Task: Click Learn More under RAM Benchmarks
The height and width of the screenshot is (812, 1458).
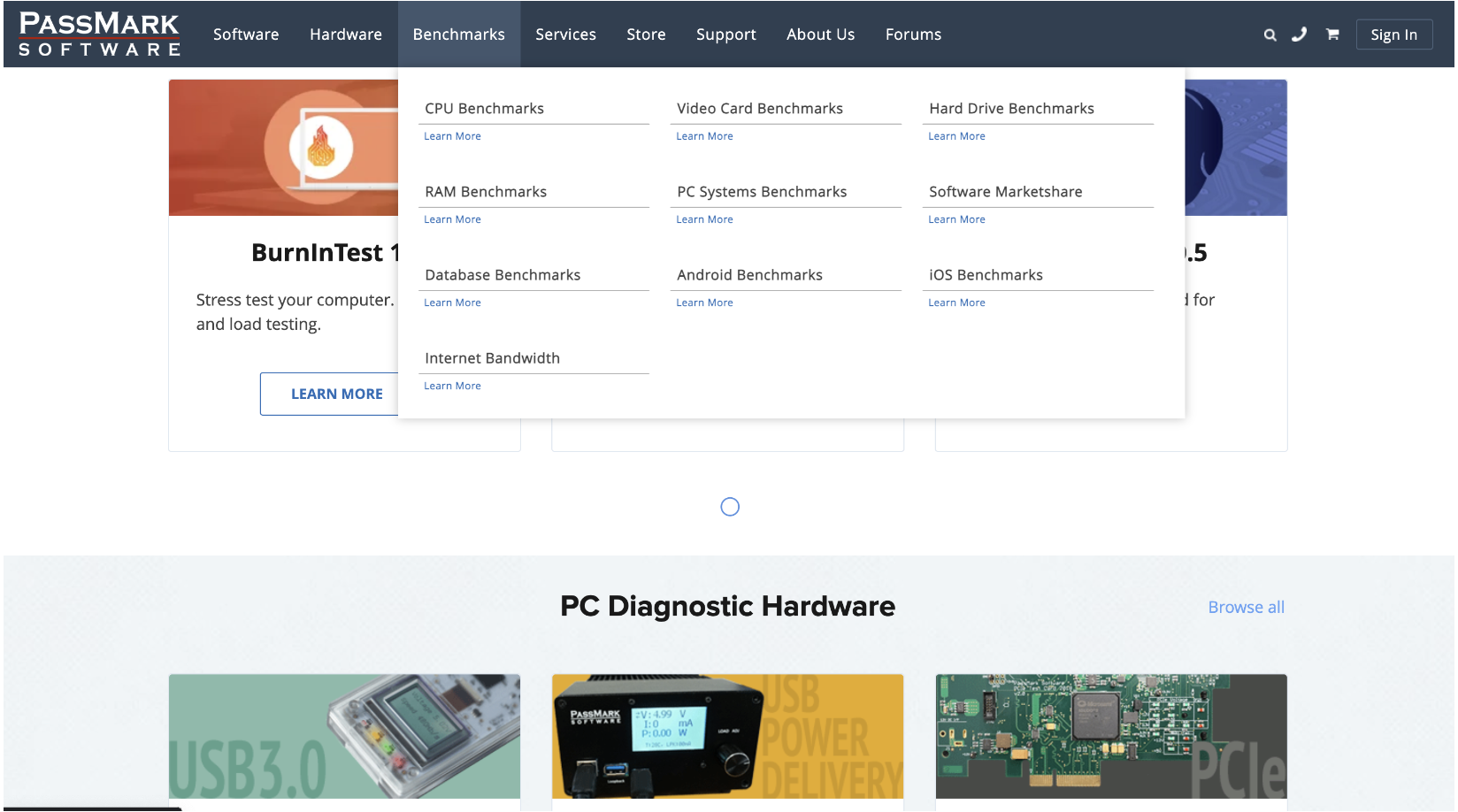Action: pos(452,219)
